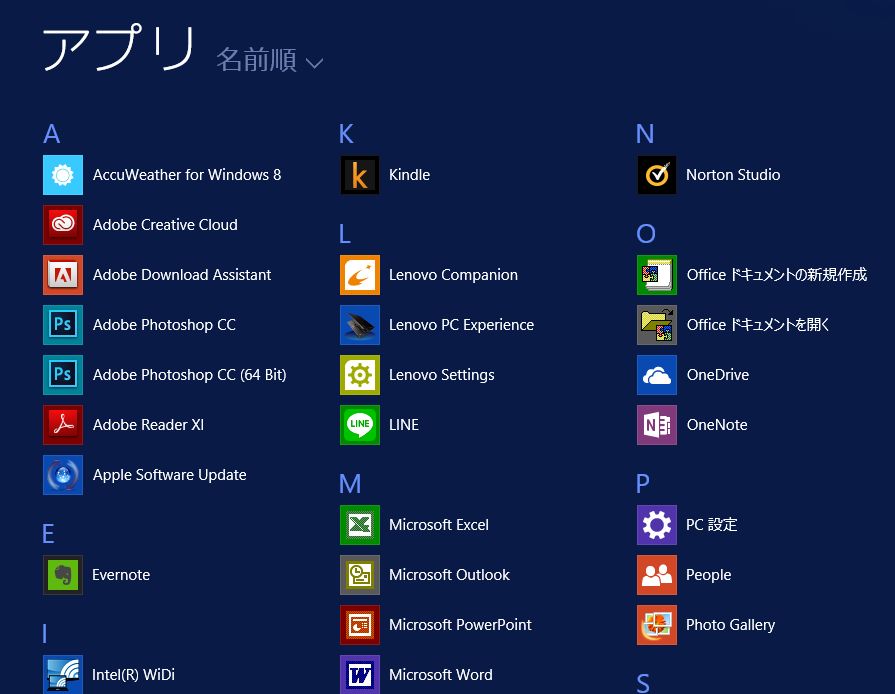Select the S group header
This screenshot has height=694, width=895.
pyautogui.click(x=643, y=683)
